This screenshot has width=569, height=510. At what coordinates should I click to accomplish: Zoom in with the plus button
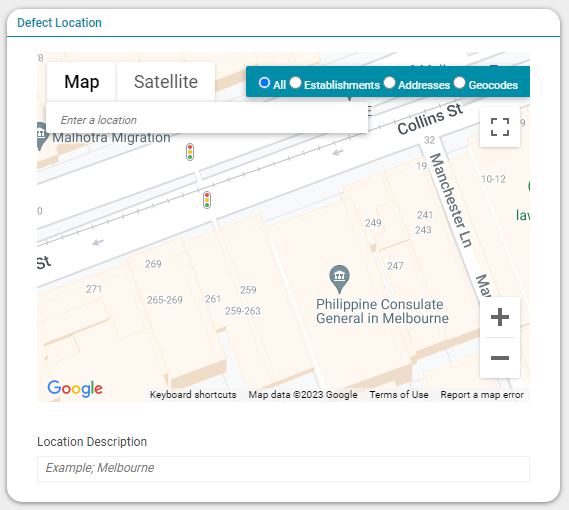(500, 317)
